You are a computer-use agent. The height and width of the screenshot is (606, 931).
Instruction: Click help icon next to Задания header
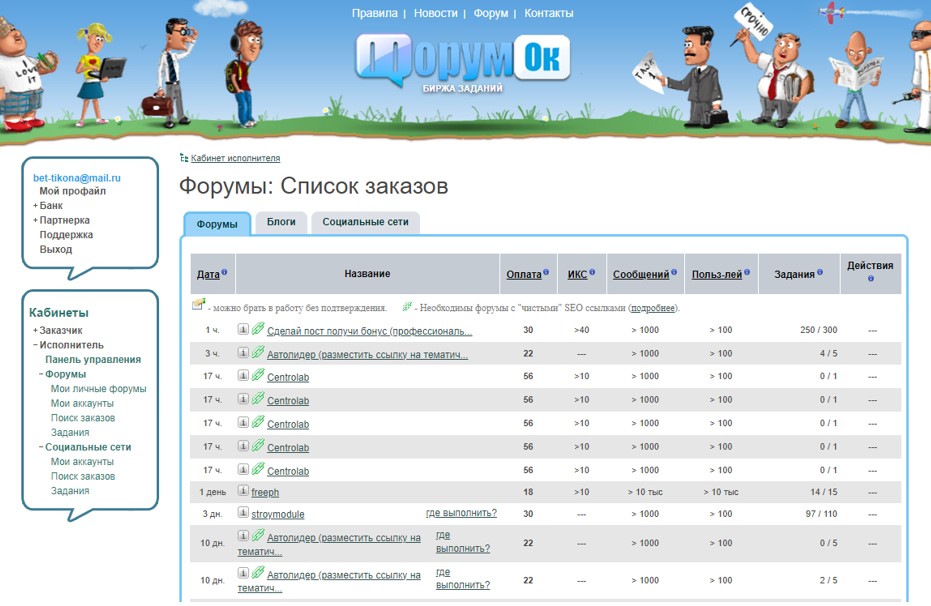click(820, 272)
